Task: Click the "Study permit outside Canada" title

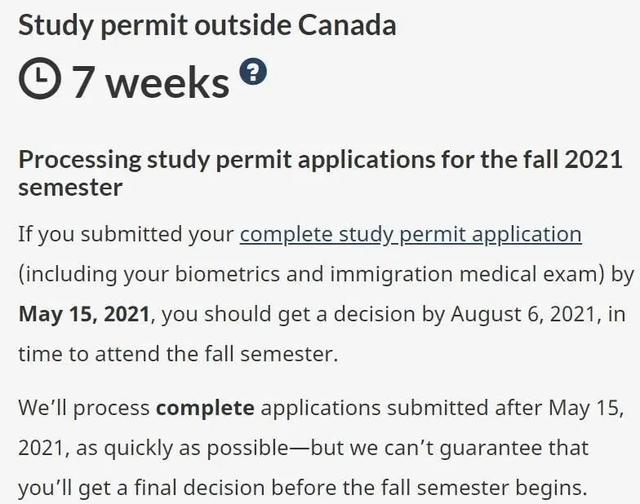Action: (207, 23)
